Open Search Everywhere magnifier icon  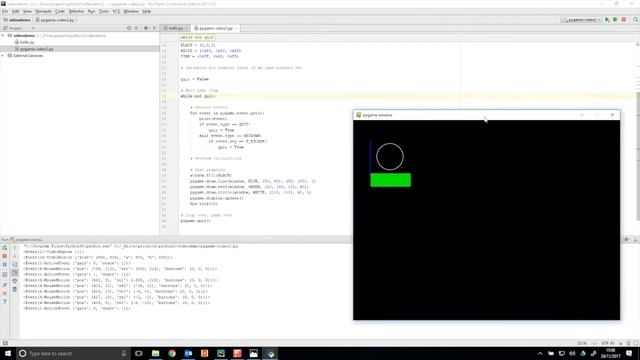coord(636,20)
